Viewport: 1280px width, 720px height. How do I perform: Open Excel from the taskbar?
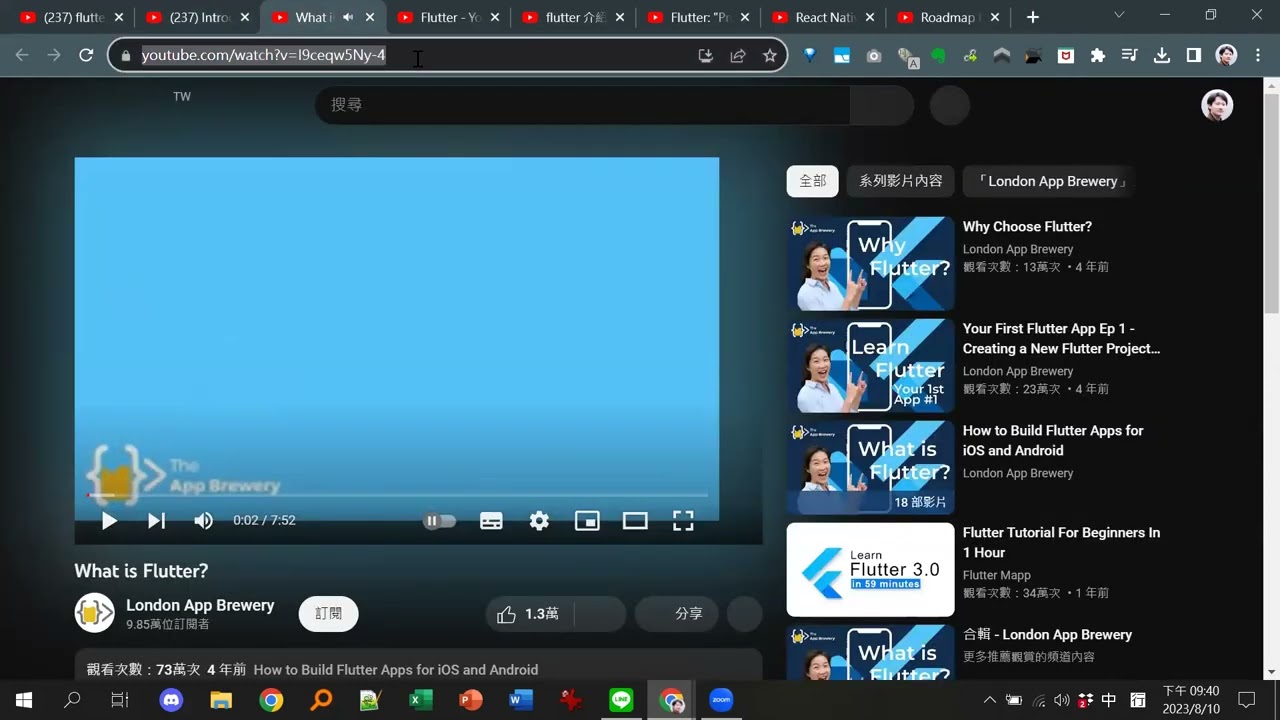tap(421, 700)
